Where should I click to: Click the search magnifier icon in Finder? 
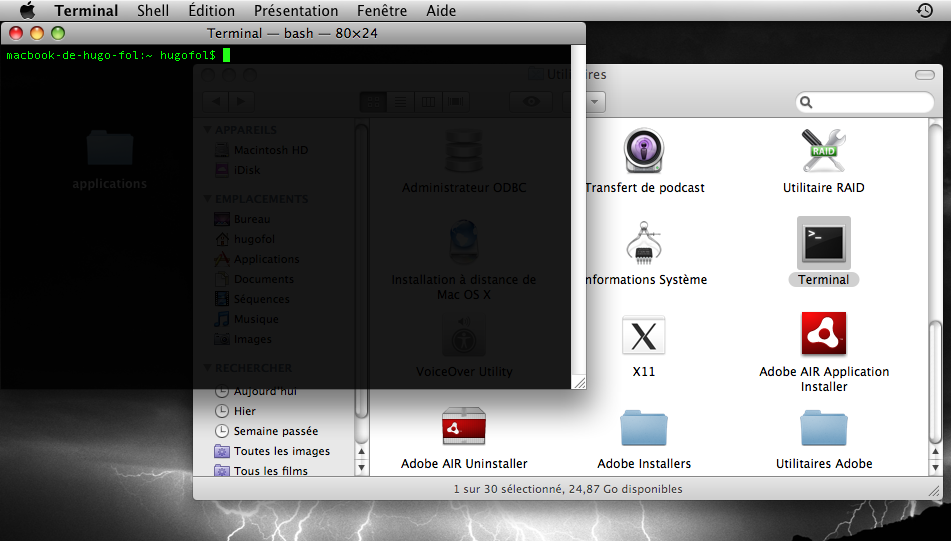(x=806, y=102)
